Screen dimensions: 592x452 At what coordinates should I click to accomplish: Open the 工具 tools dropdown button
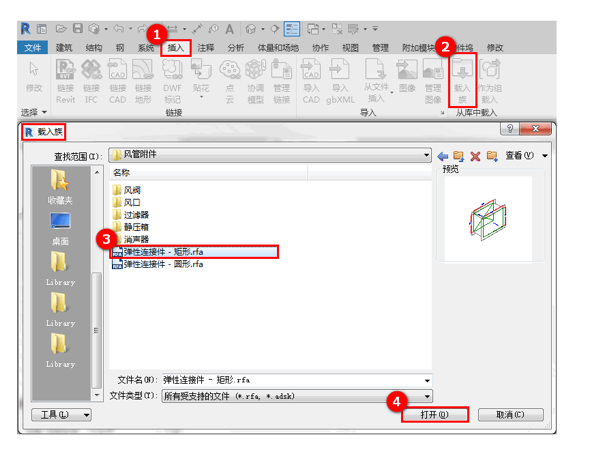click(61, 415)
